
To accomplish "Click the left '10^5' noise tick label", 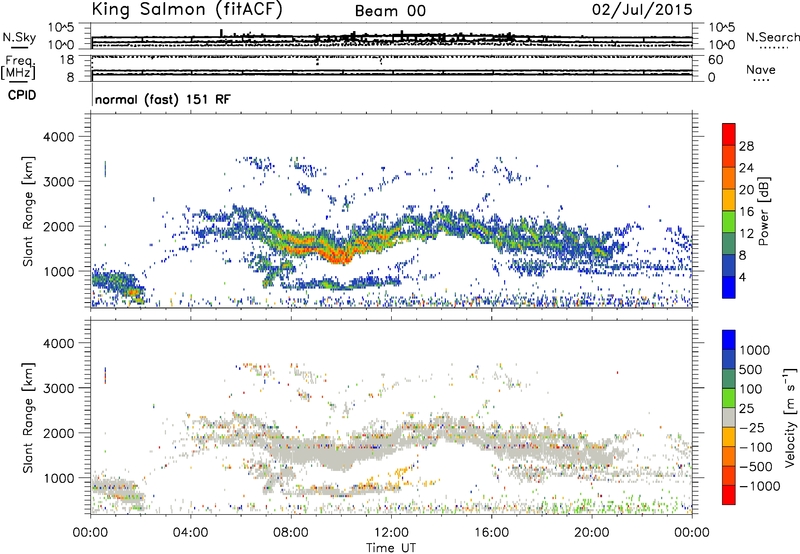I will (61, 28).
